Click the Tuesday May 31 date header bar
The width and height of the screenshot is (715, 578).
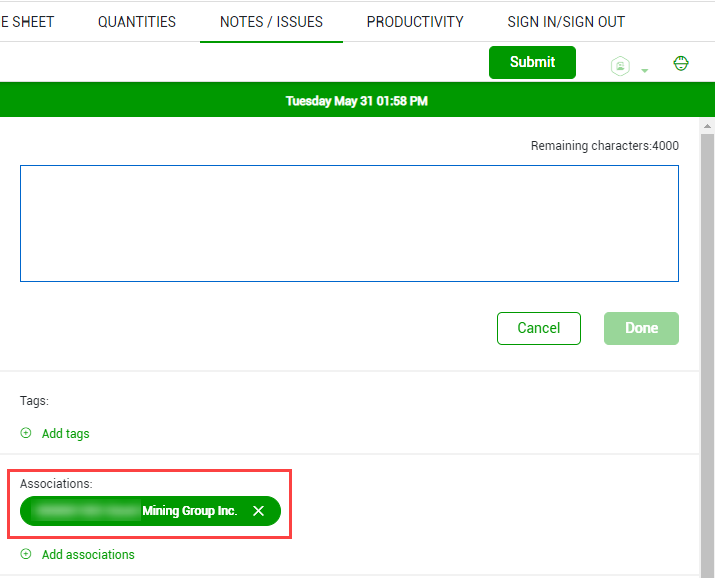tap(357, 100)
